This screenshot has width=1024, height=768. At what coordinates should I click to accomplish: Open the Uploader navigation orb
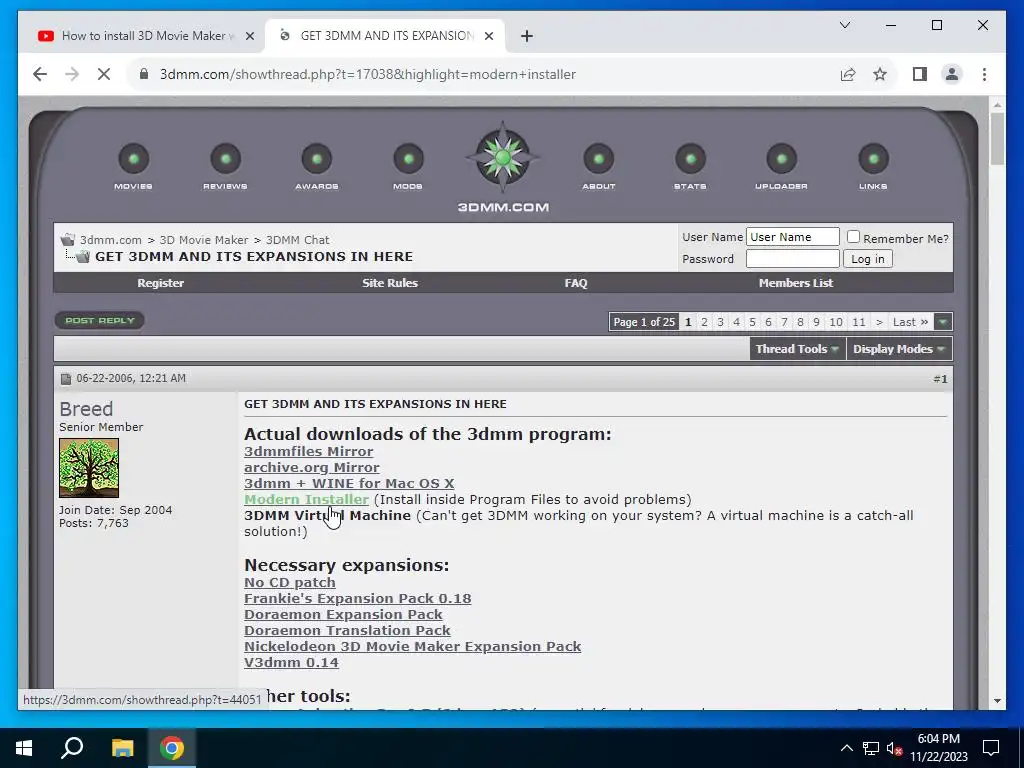click(x=782, y=159)
